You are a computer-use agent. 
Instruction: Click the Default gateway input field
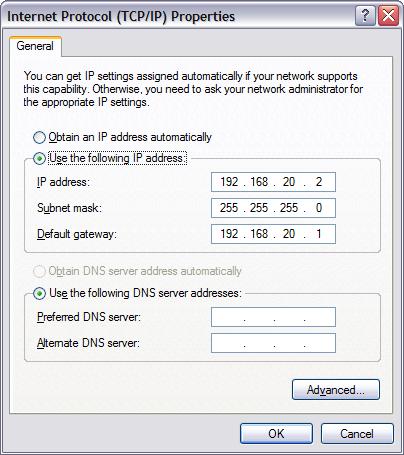coord(273,234)
